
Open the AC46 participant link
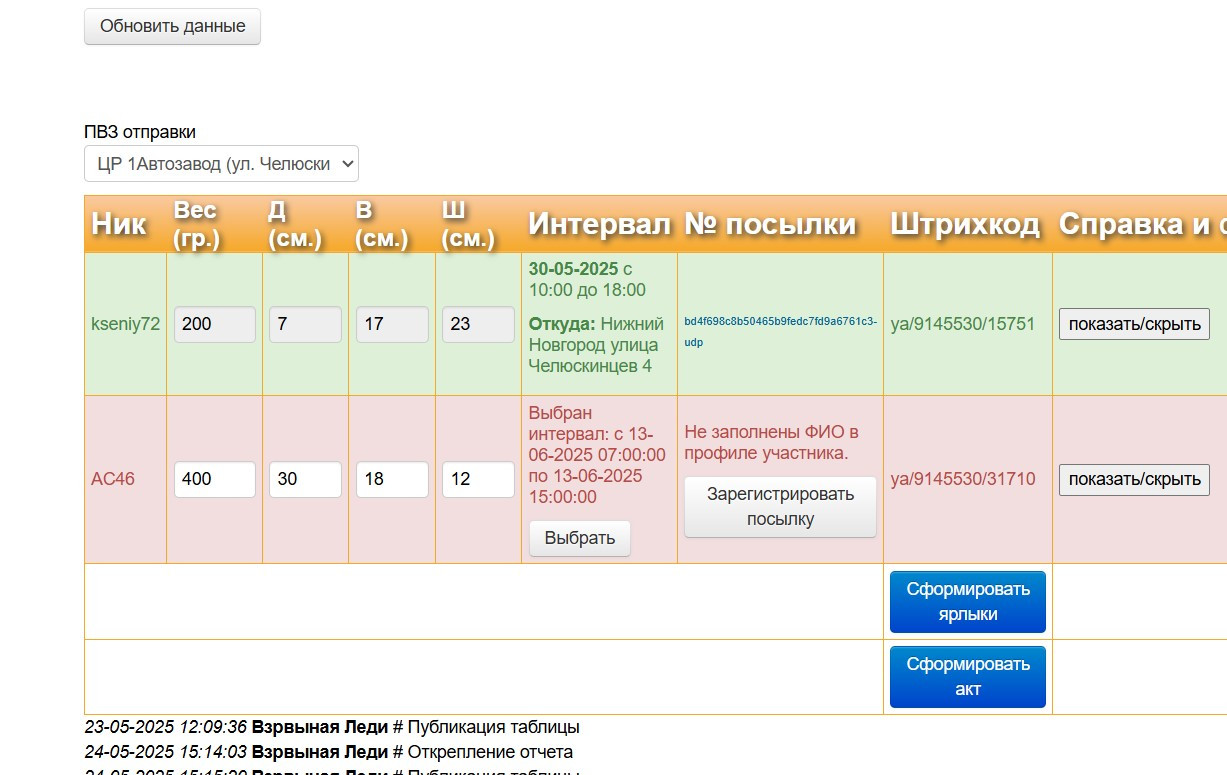click(113, 479)
